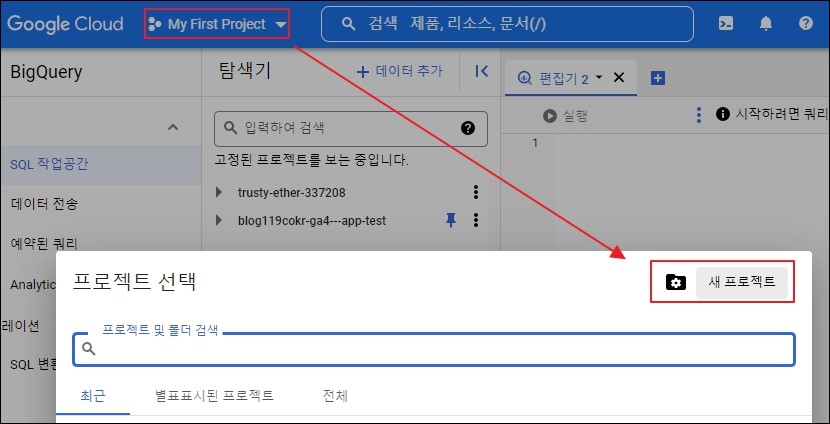This screenshot has height=424, width=830.
Task: Click the 프로젝트 및 폴더 검색 field
Action: tap(440, 349)
